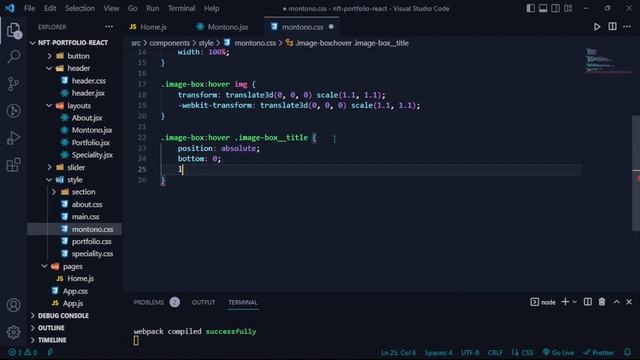Maximize the panel size chevron
This screenshot has width=640, height=360.
pyautogui.click(x=616, y=302)
